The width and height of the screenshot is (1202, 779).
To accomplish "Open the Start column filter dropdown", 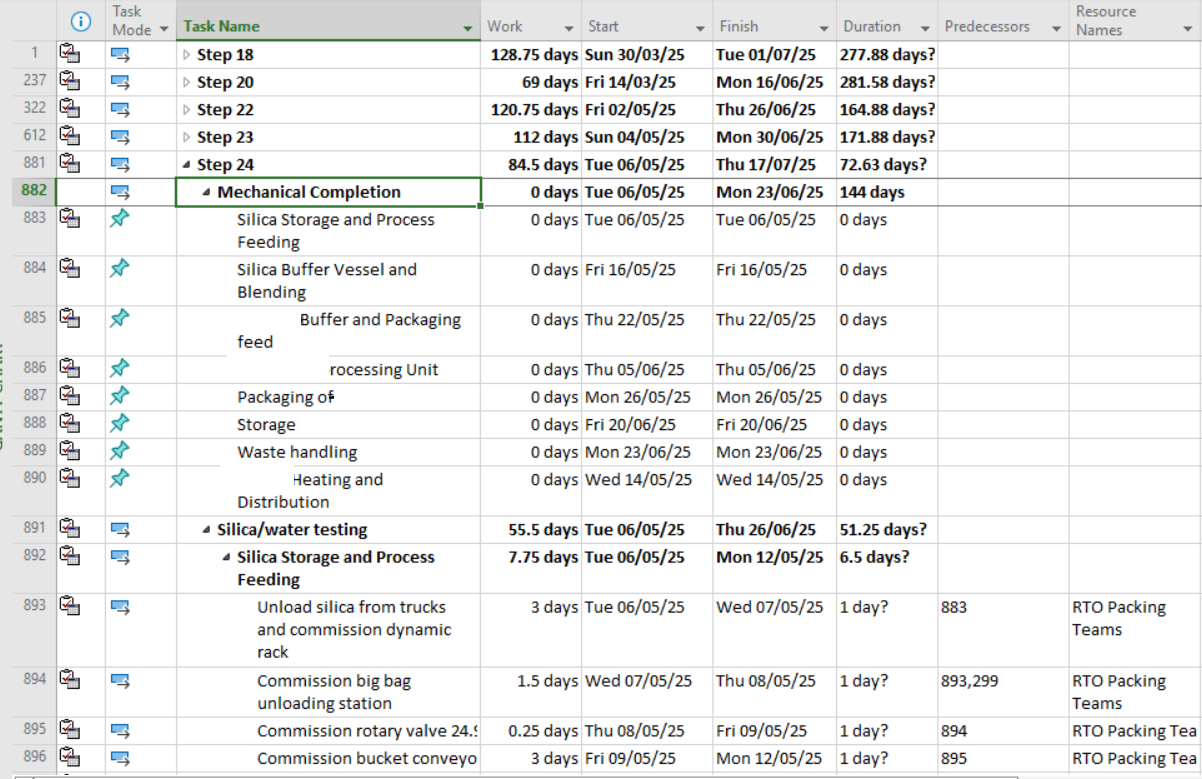I will tap(701, 28).
